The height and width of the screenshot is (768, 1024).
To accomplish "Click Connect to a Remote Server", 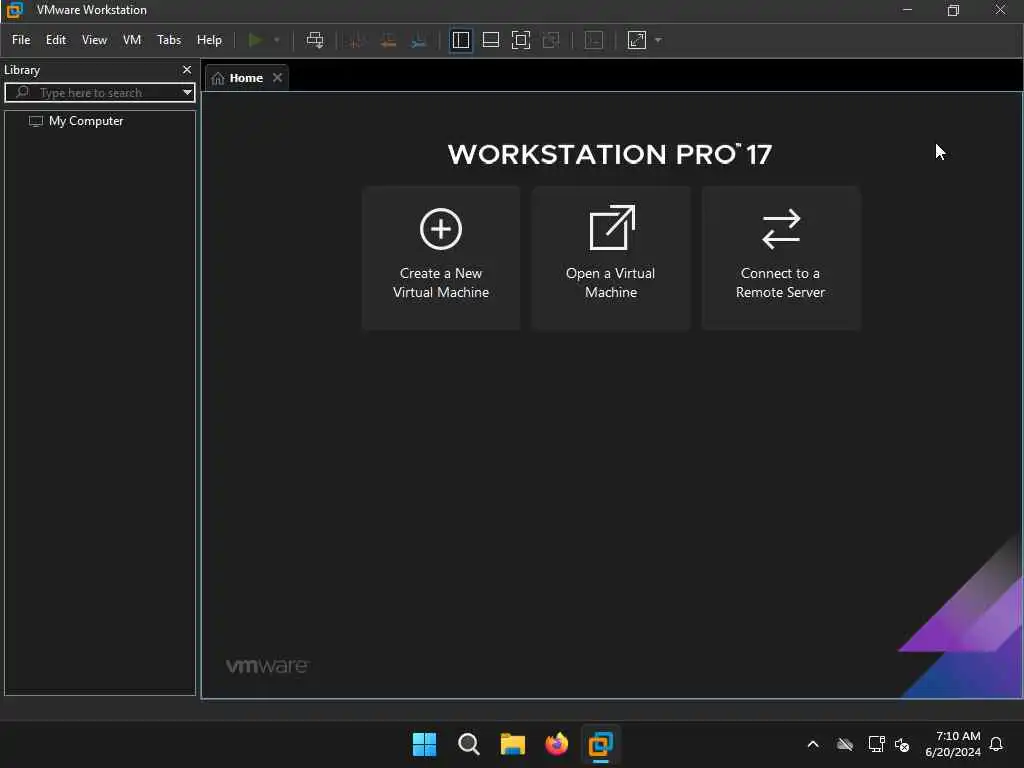I will 780,258.
